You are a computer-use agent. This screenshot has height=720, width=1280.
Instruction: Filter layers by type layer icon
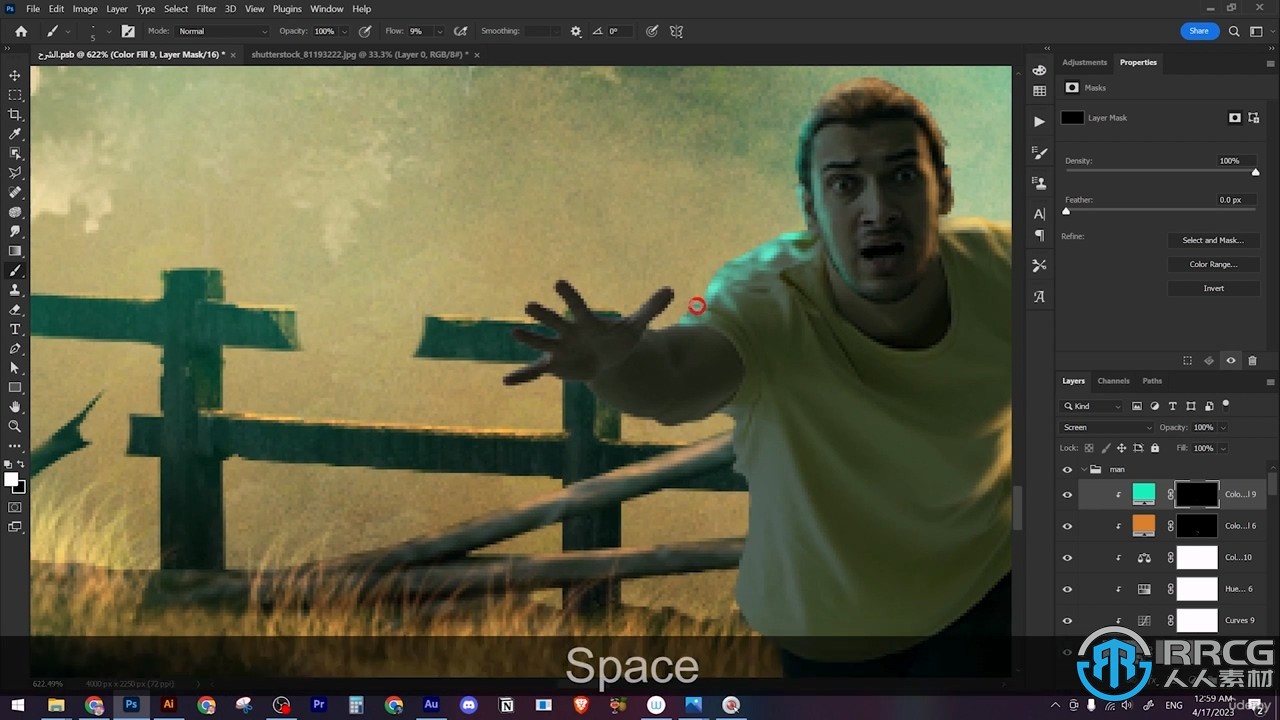[x=1173, y=406]
